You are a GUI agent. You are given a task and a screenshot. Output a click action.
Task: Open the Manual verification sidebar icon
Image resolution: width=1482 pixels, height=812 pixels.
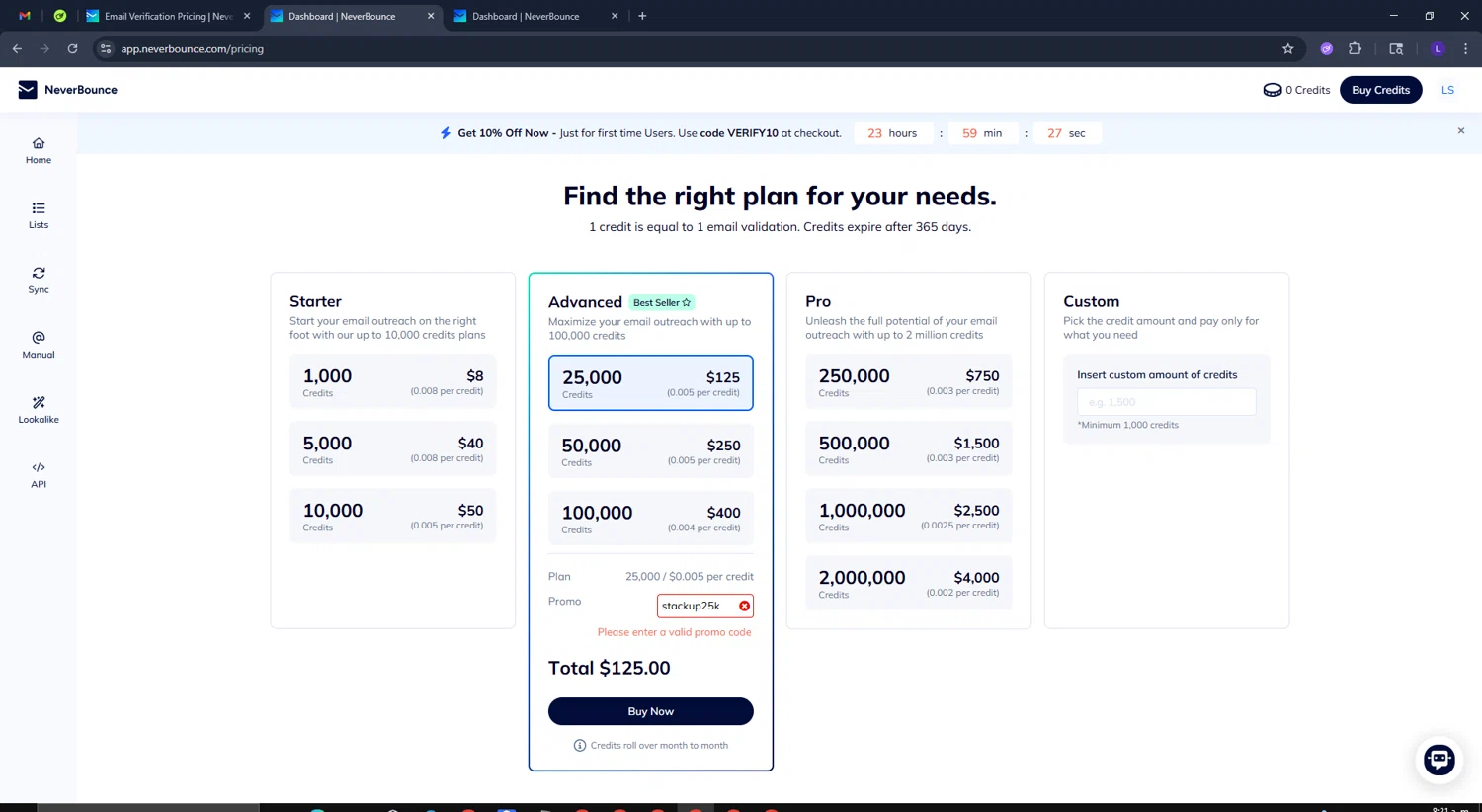[39, 345]
